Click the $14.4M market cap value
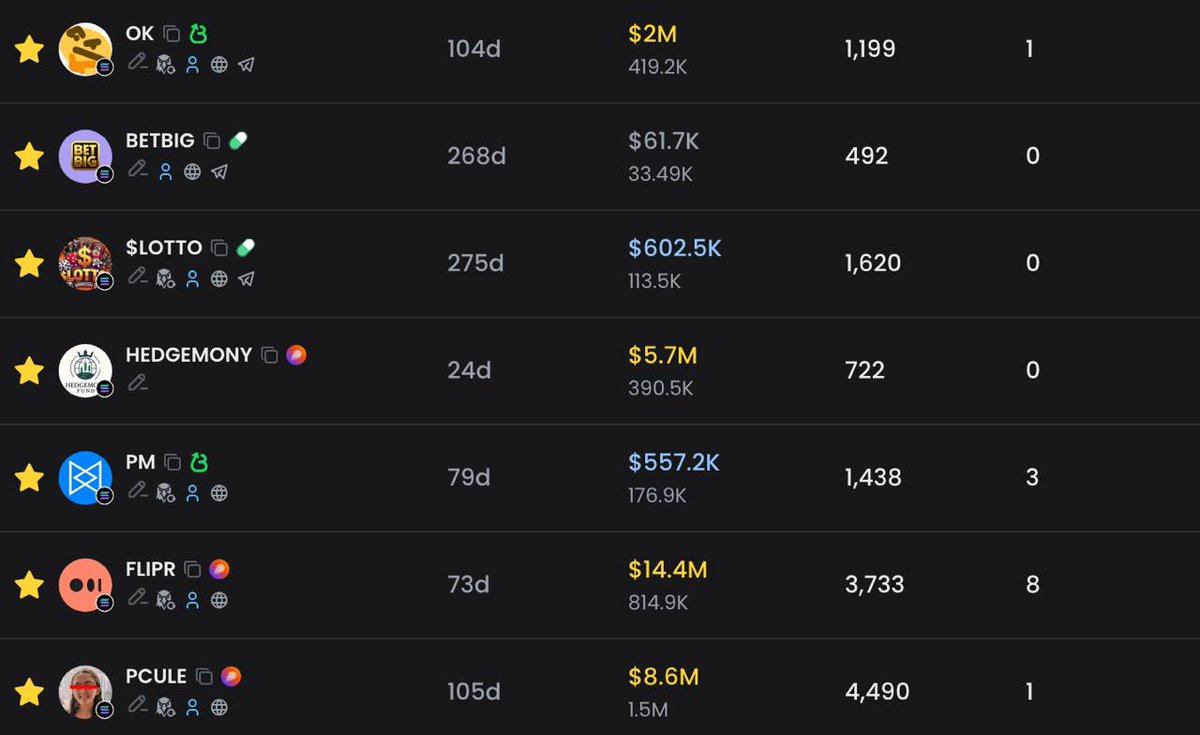 click(668, 570)
